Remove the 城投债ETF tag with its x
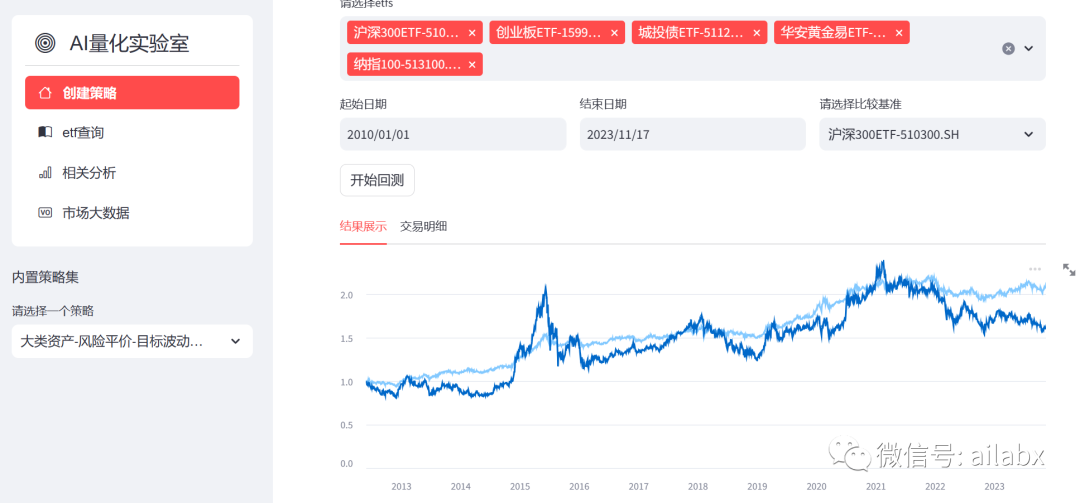The width and height of the screenshot is (1080, 503). point(756,32)
